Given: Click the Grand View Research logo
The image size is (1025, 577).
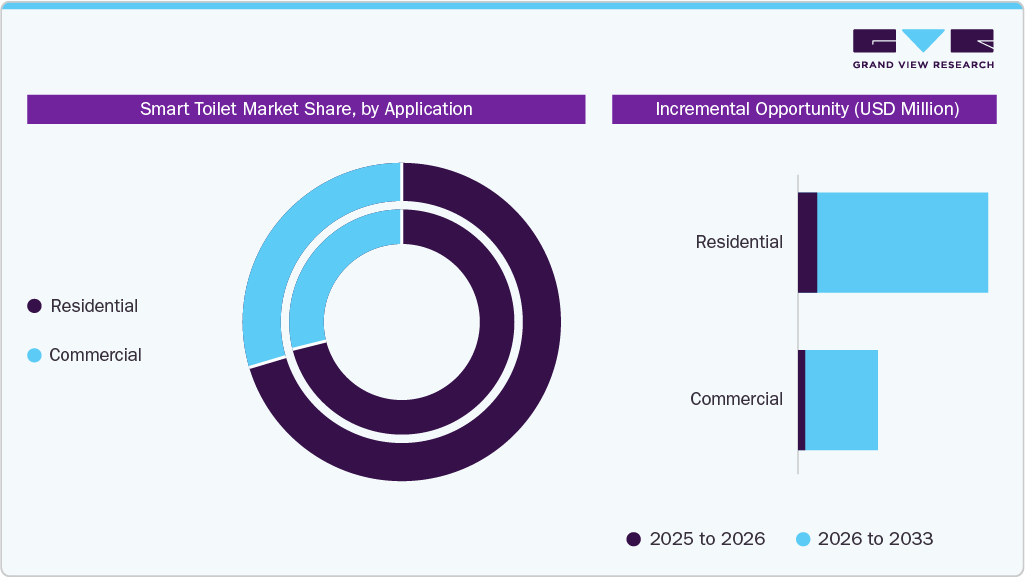Looking at the screenshot, I should click(923, 49).
